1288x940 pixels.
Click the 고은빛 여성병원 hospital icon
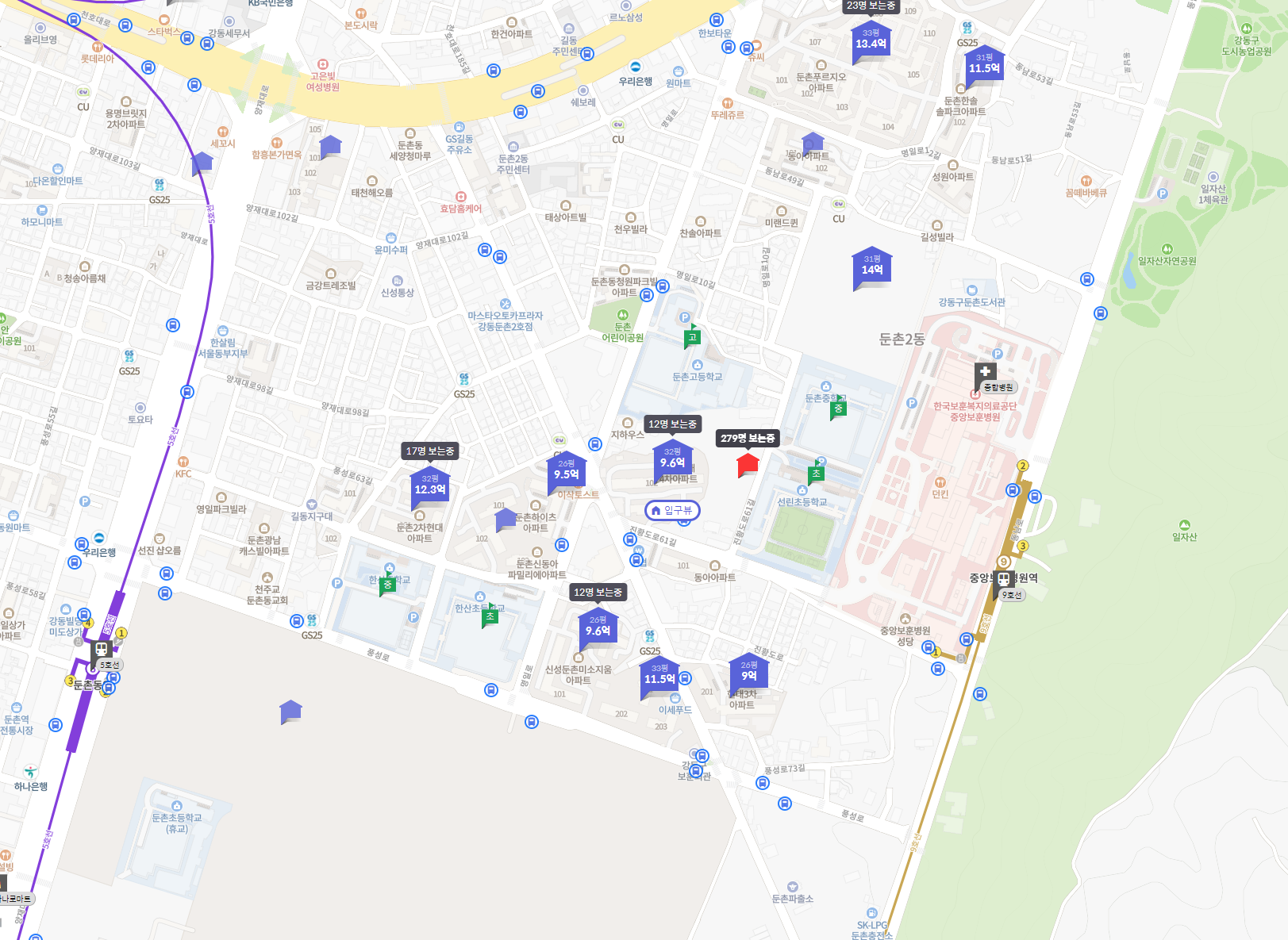coord(322,64)
